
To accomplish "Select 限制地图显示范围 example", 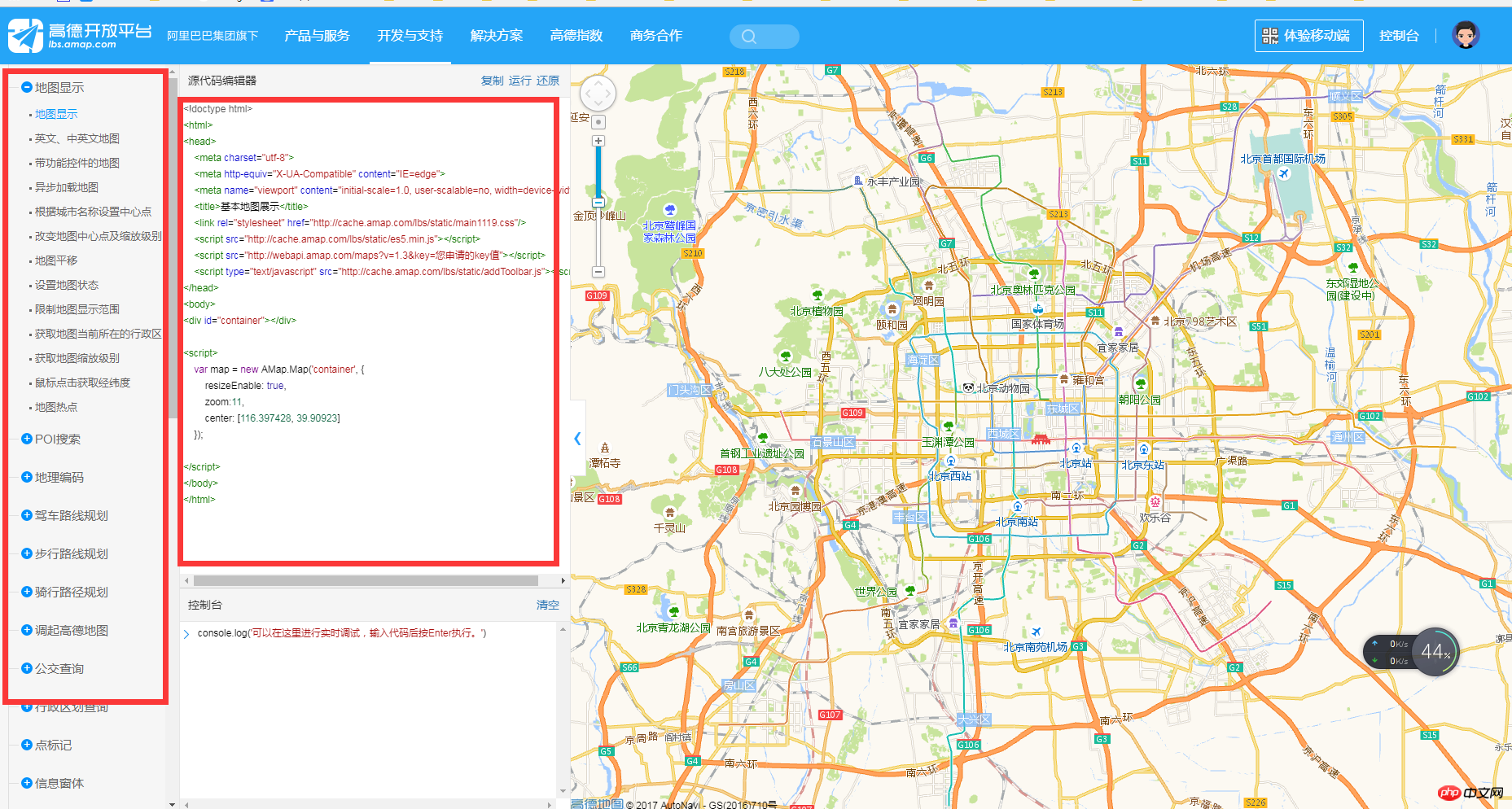I will (x=77, y=309).
